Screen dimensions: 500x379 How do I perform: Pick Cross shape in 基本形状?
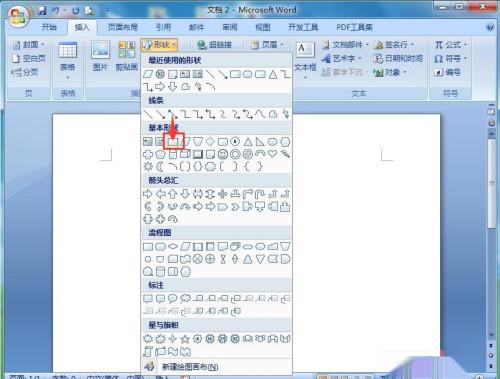pyautogui.click(x=148, y=154)
